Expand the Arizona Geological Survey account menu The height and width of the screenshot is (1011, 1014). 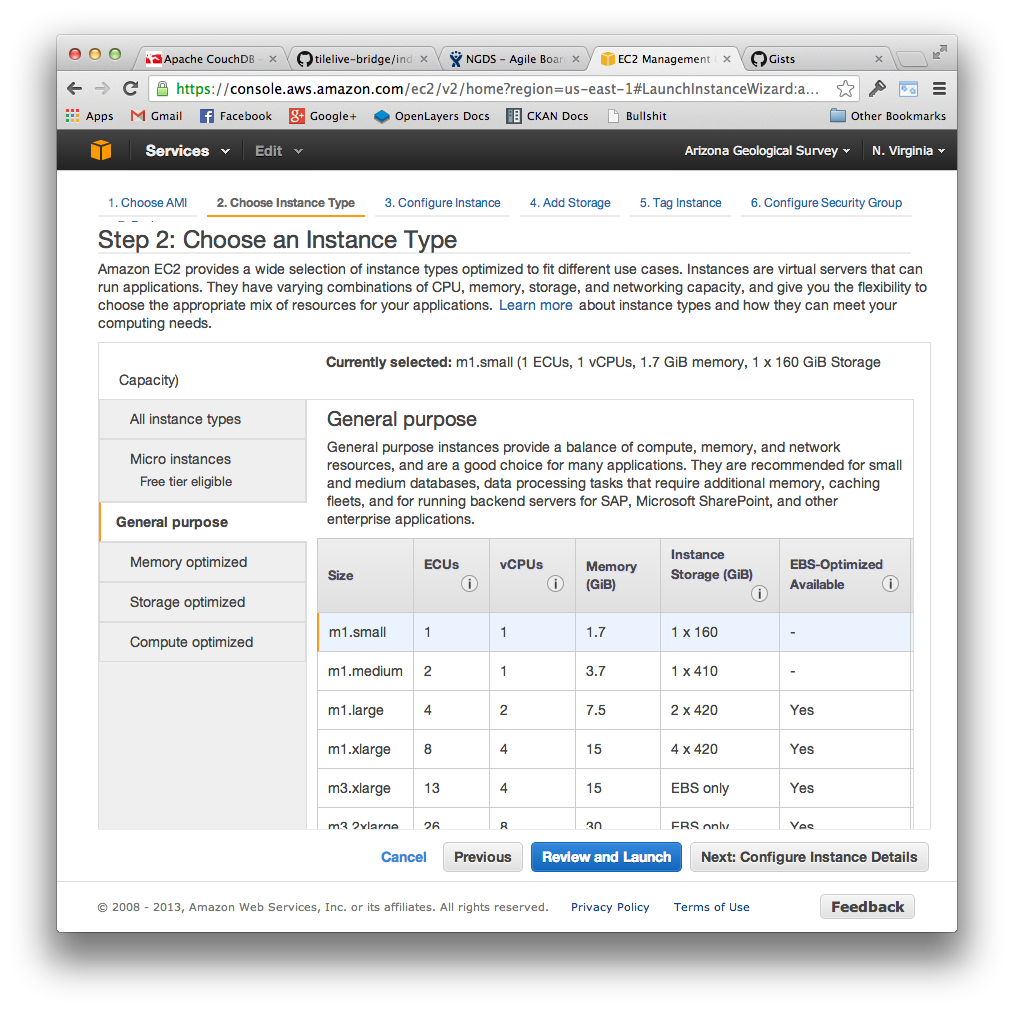(767, 151)
